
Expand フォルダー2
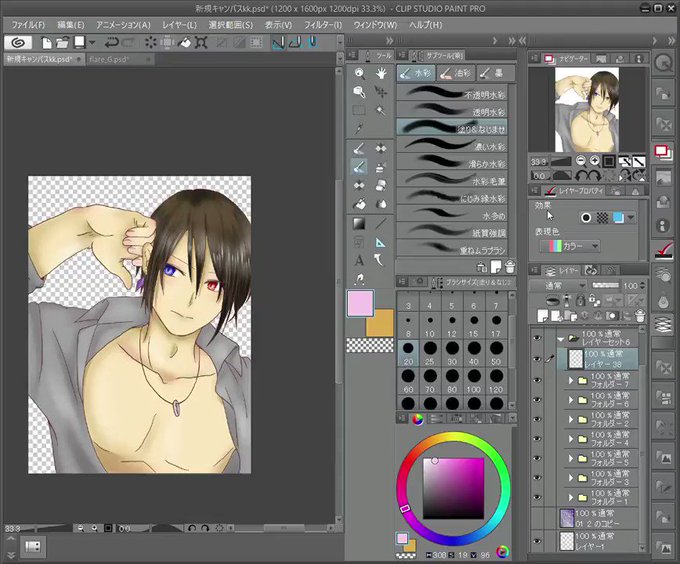(x=571, y=420)
